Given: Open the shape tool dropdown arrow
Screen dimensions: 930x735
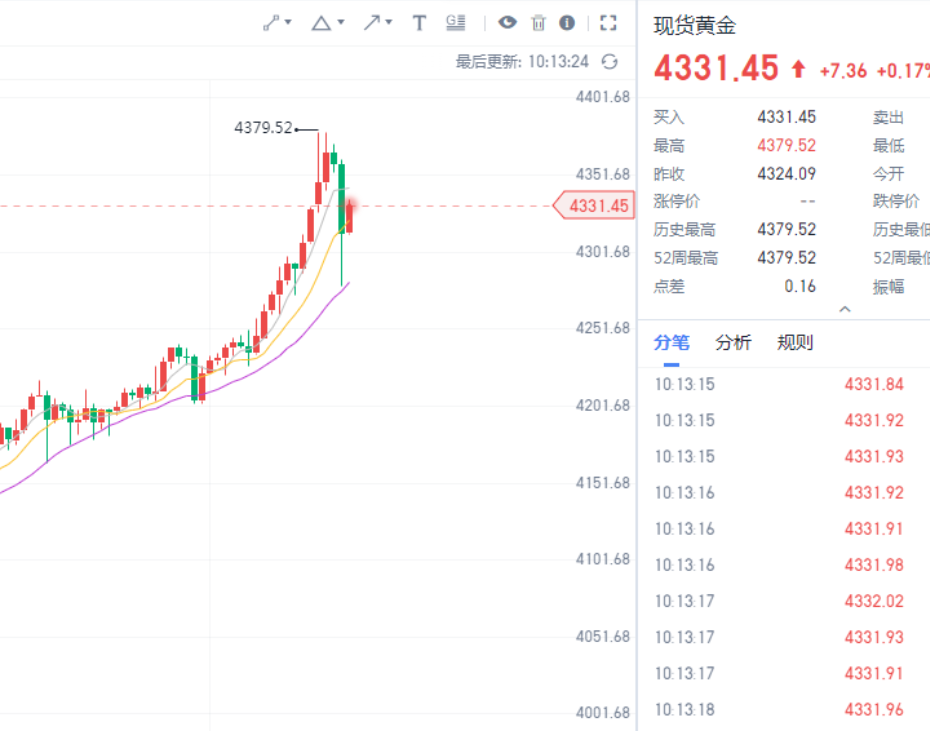Looking at the screenshot, I should (341, 23).
